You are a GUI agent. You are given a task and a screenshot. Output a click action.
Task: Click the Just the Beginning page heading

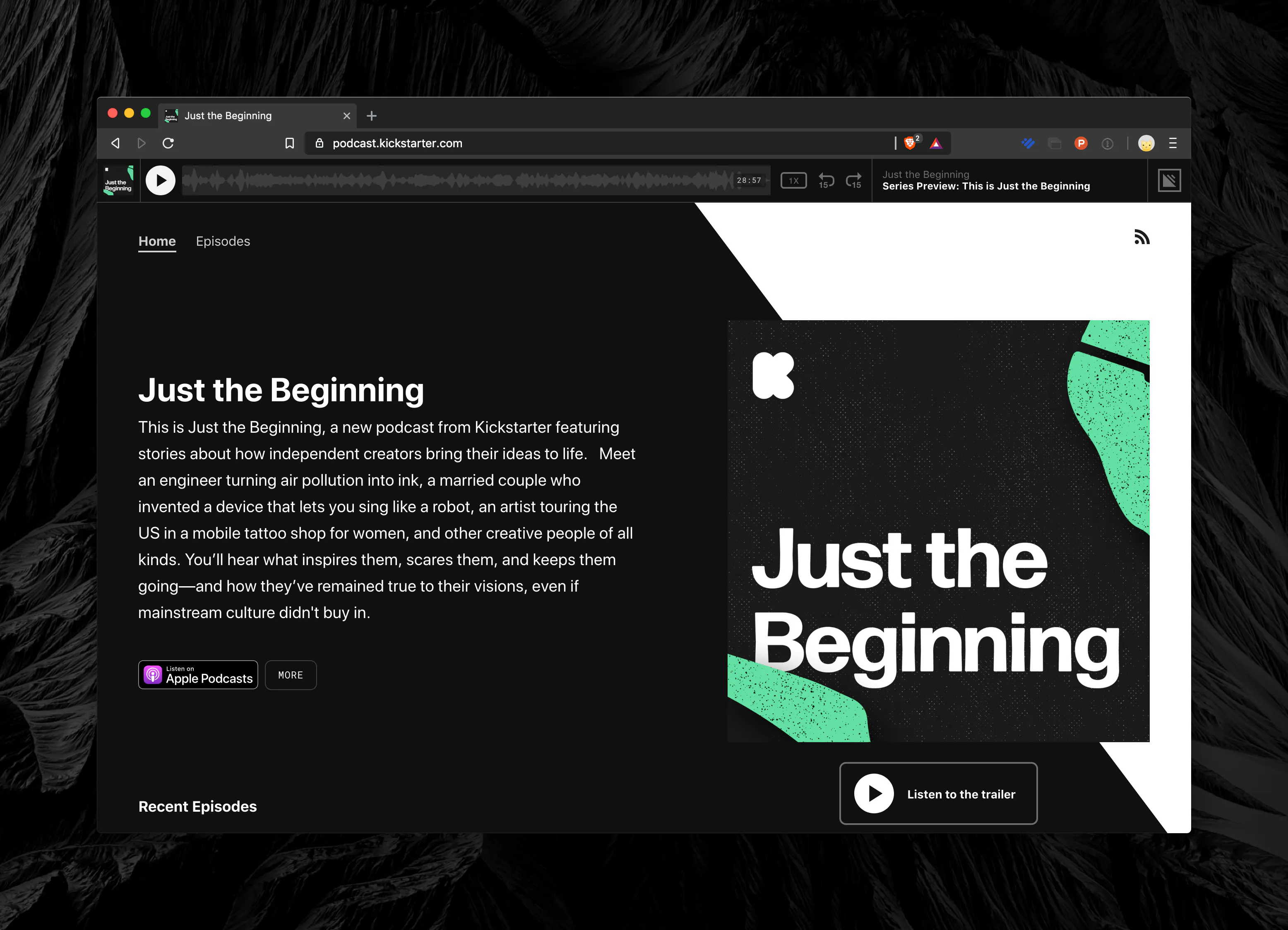pyautogui.click(x=281, y=391)
